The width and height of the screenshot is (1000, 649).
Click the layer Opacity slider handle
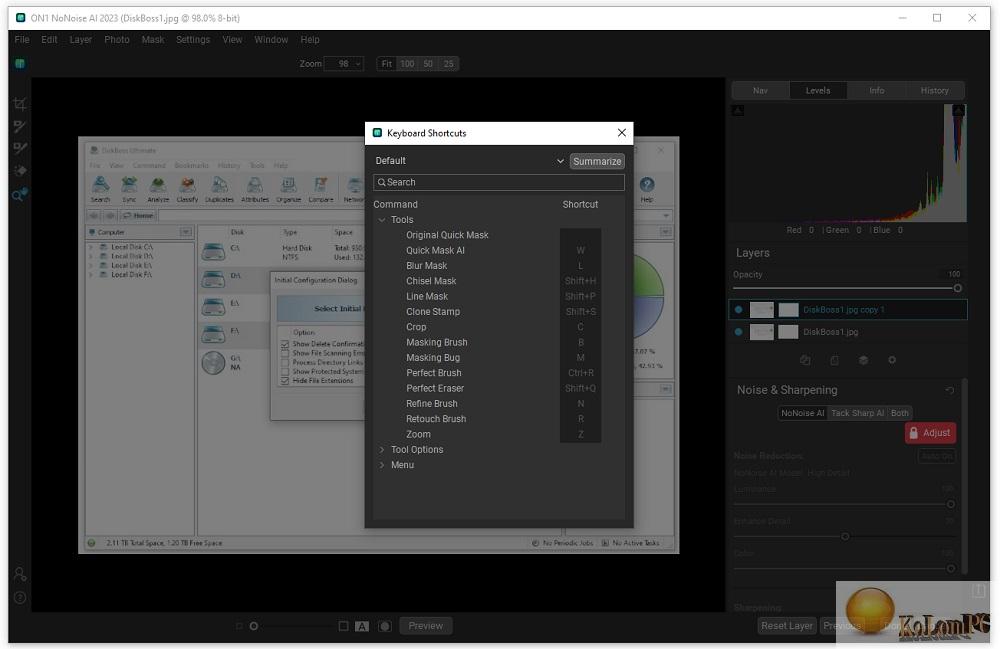click(957, 288)
